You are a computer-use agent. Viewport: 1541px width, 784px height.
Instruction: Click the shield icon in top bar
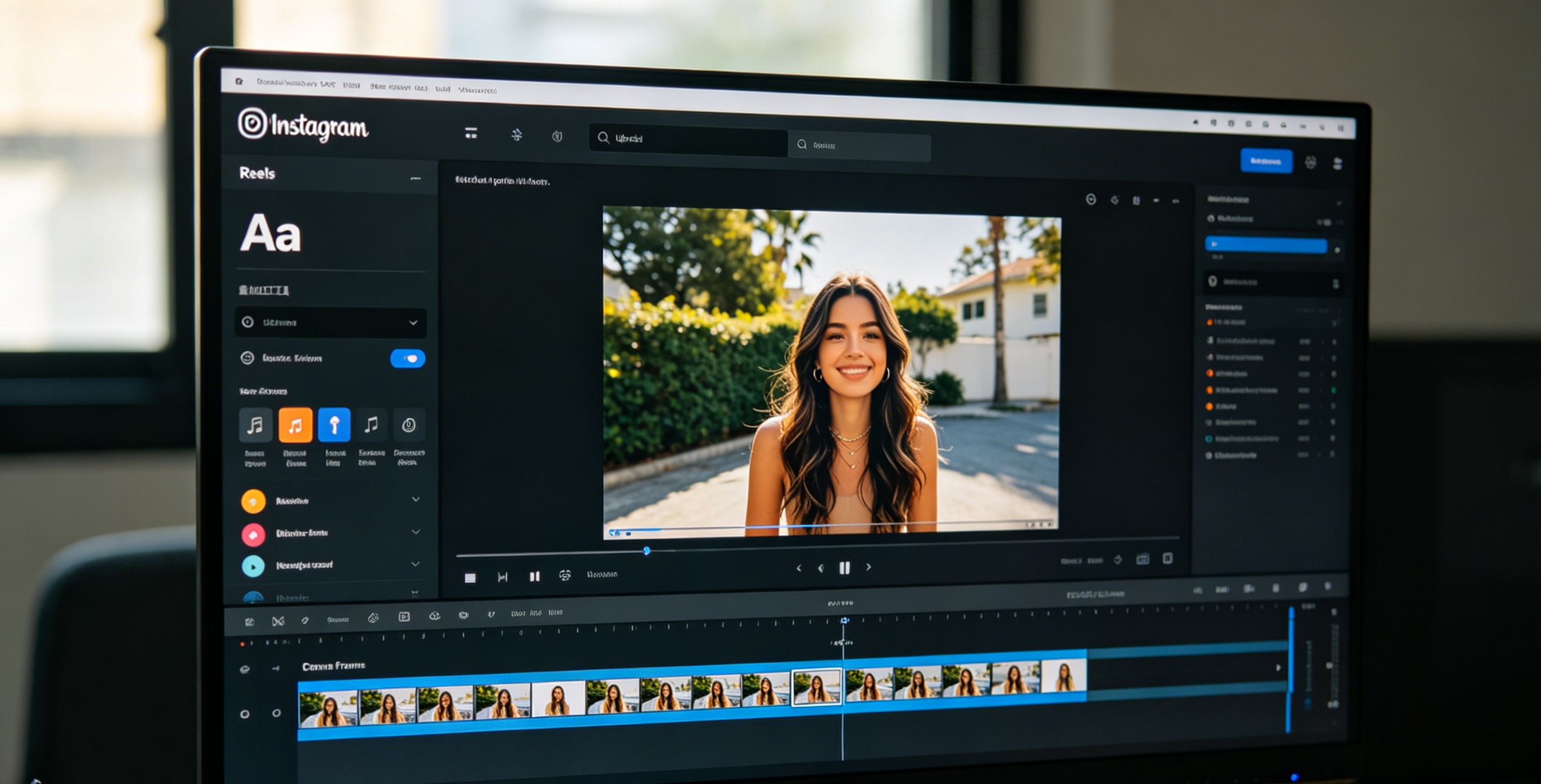click(557, 137)
